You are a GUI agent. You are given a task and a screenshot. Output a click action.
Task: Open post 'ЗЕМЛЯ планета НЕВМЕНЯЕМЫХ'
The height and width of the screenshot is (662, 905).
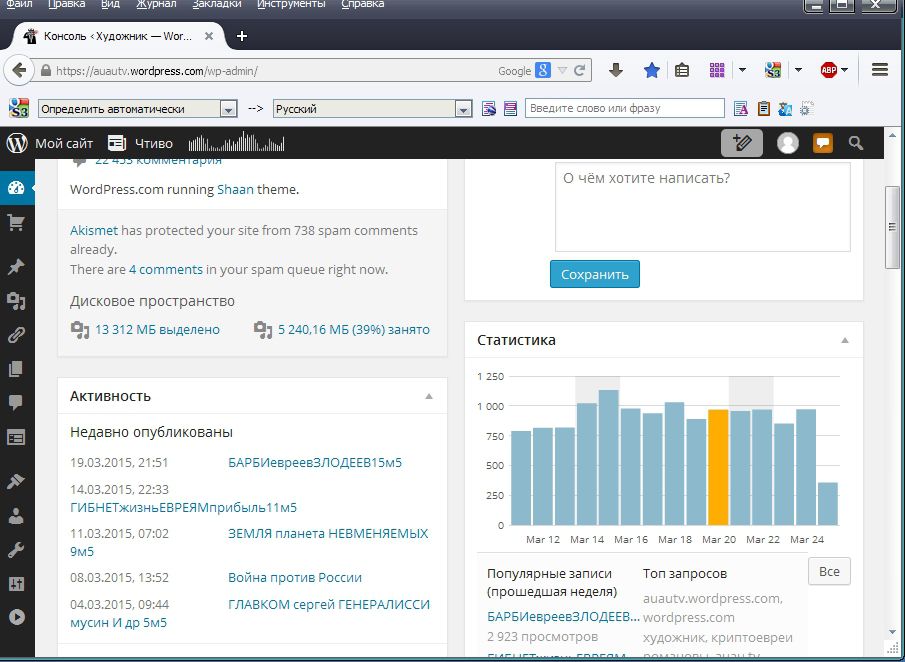tap(328, 533)
